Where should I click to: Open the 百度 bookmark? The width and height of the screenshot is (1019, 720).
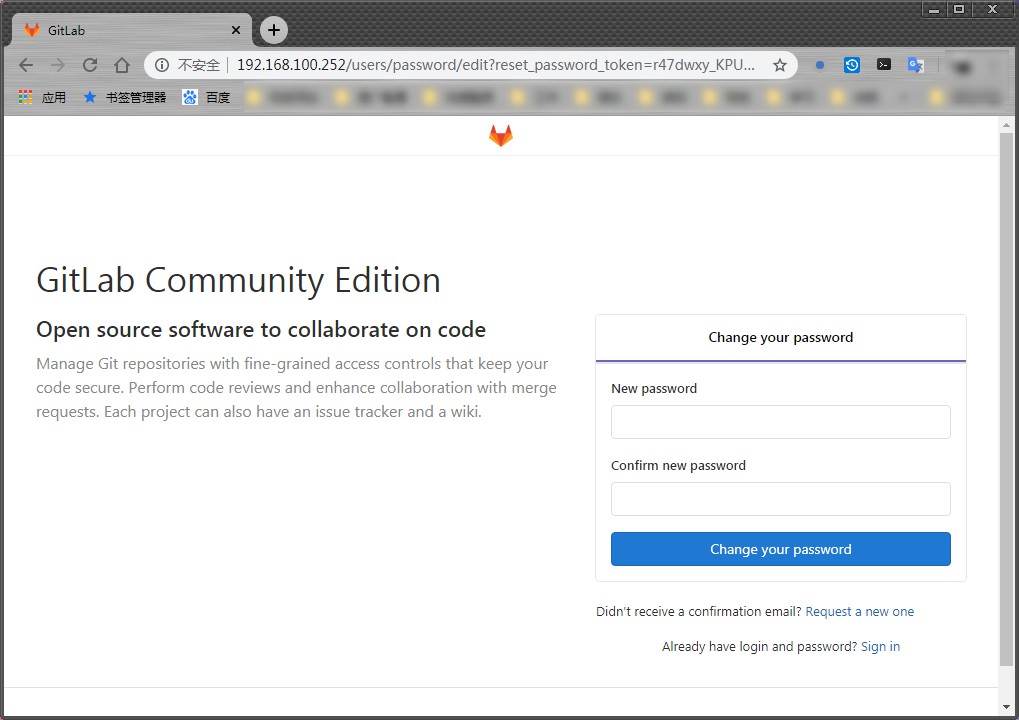(207, 97)
